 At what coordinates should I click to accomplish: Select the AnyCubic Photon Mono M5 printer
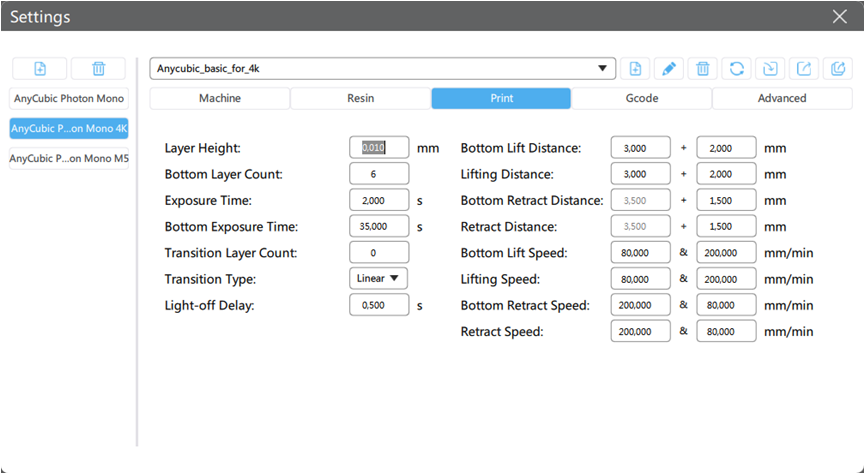69,158
